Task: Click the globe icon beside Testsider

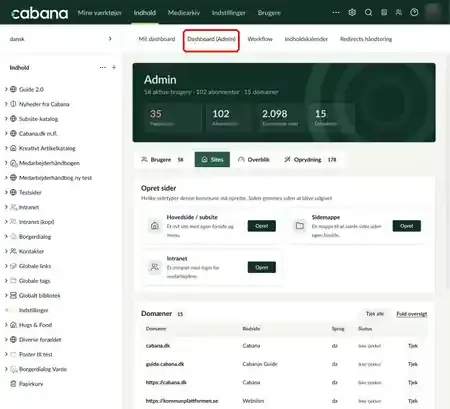Action: (x=13, y=192)
